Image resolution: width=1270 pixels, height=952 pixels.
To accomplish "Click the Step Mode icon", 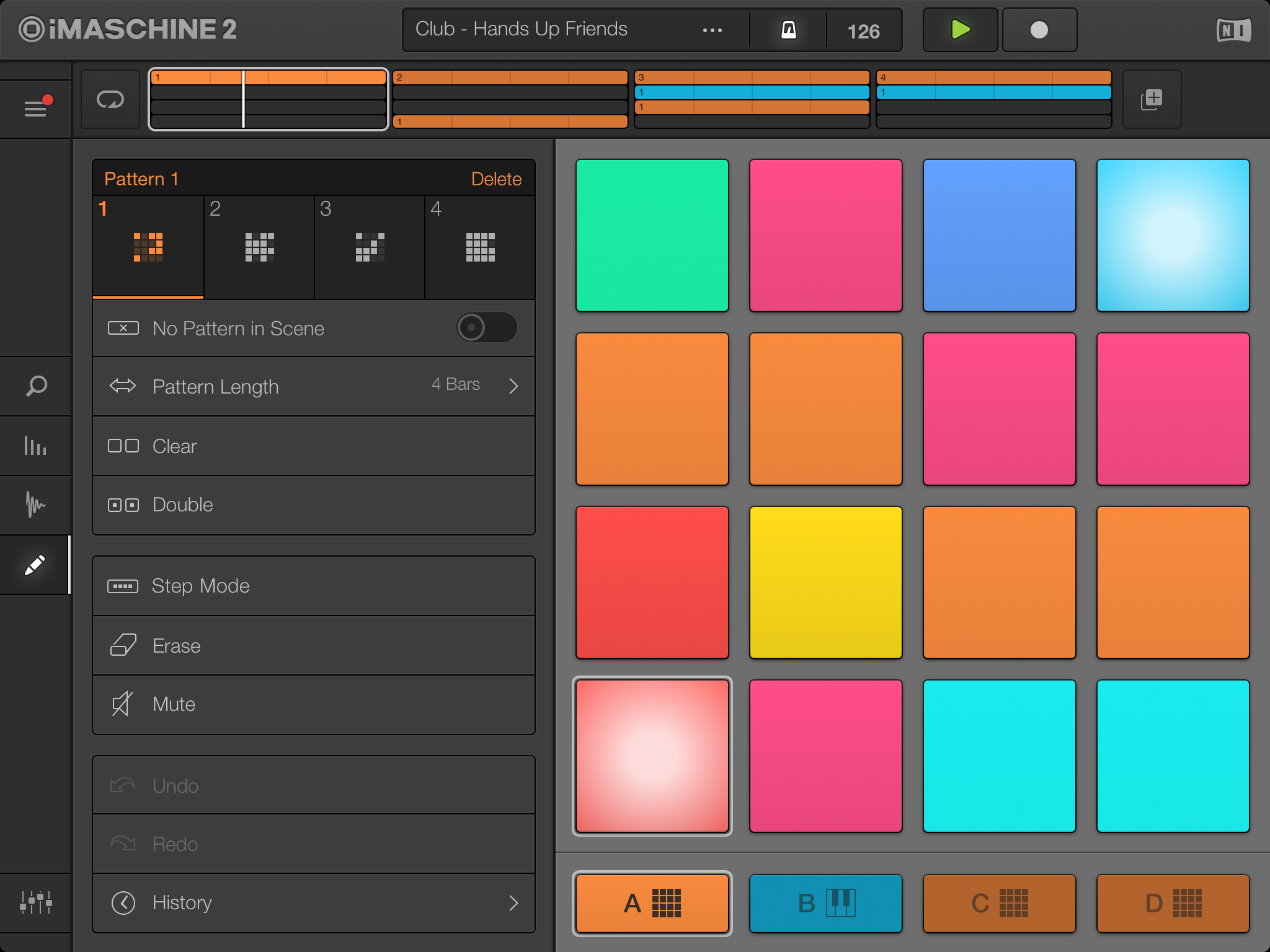I will (123, 586).
